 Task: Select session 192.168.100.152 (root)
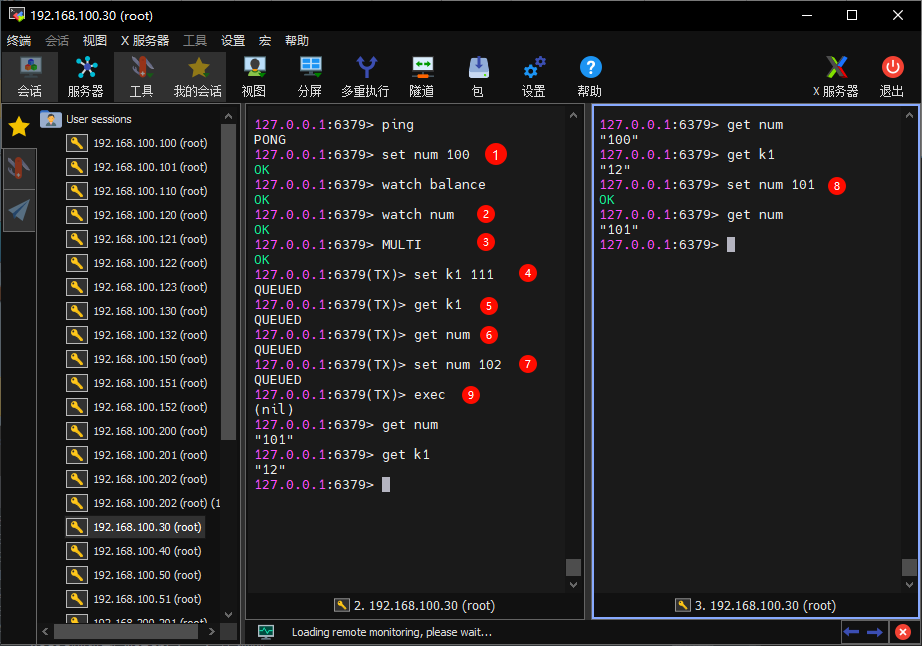click(137, 407)
